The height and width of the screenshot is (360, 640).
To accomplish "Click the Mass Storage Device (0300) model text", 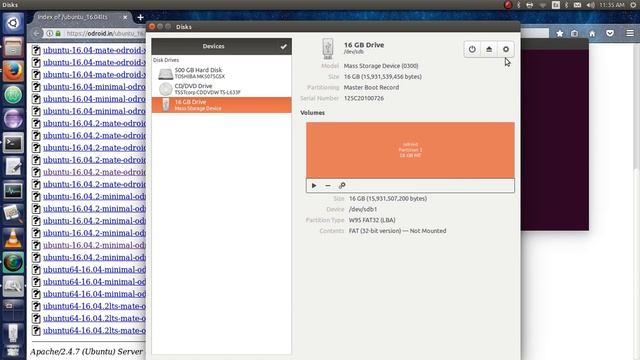I will [x=381, y=66].
